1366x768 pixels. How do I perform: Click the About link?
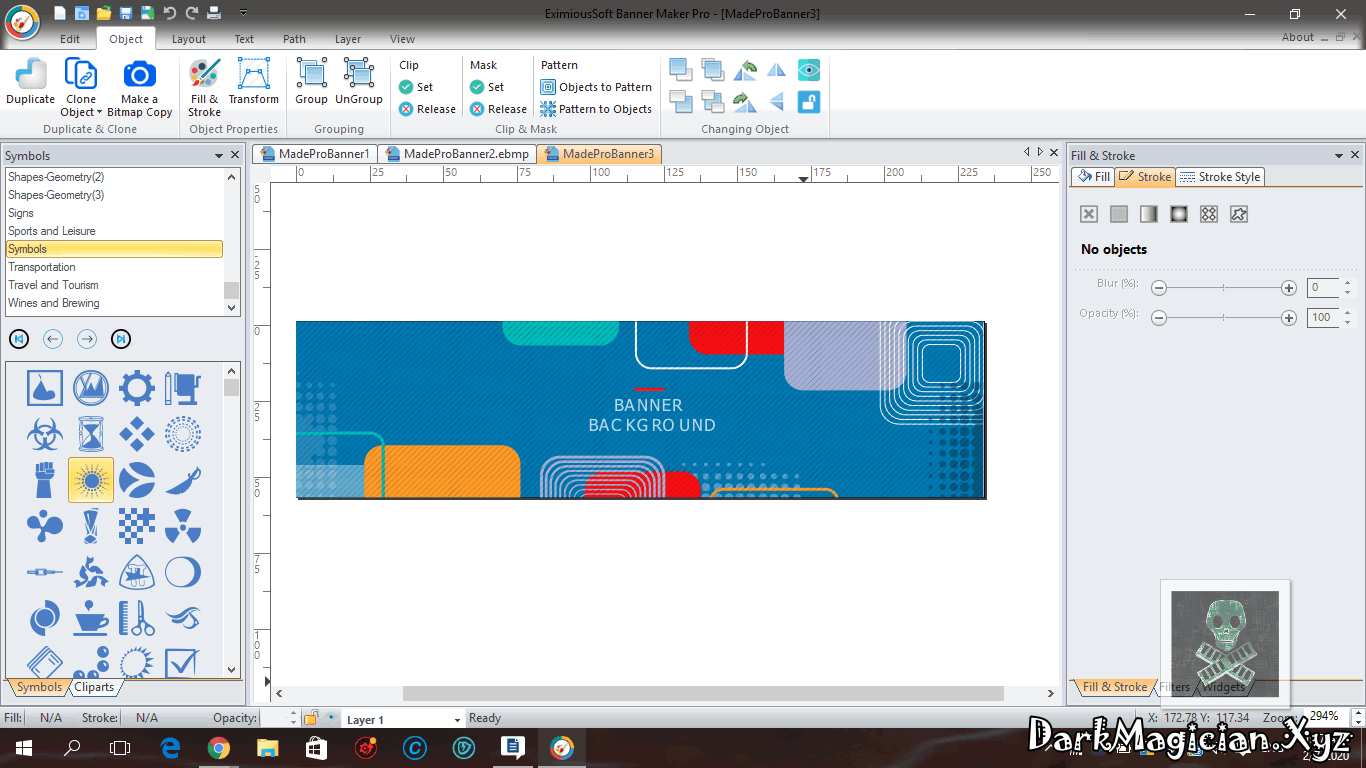click(1298, 37)
